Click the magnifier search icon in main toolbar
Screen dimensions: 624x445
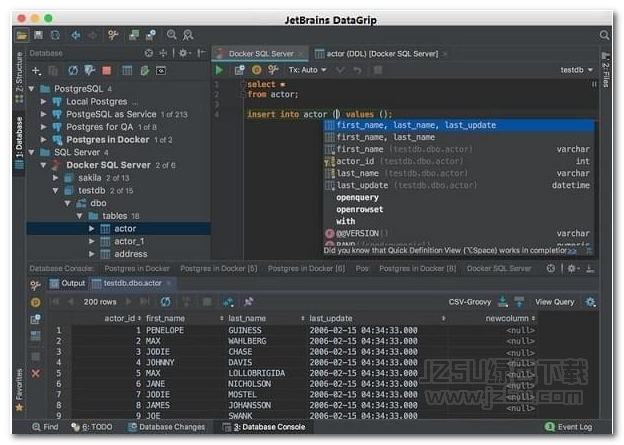point(172,35)
